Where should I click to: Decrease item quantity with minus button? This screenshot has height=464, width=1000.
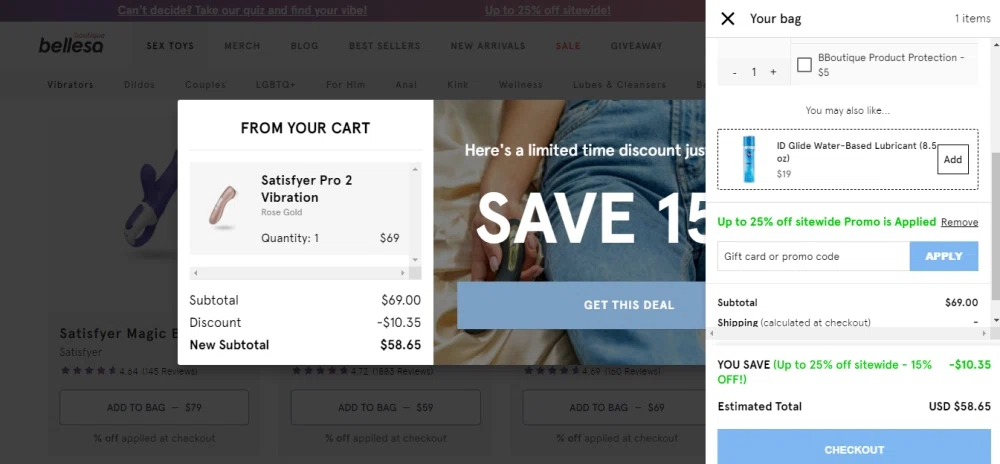pos(735,72)
